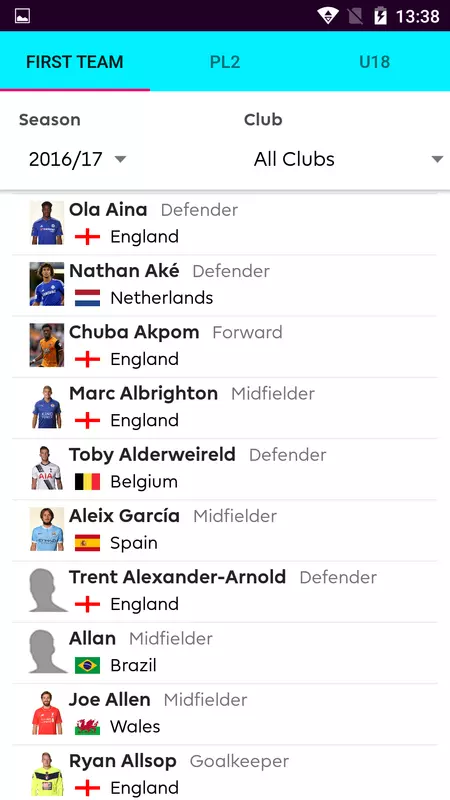This screenshot has width=450, height=800.
Task: Open Chuba Akpom's player entry
Action: point(224,347)
